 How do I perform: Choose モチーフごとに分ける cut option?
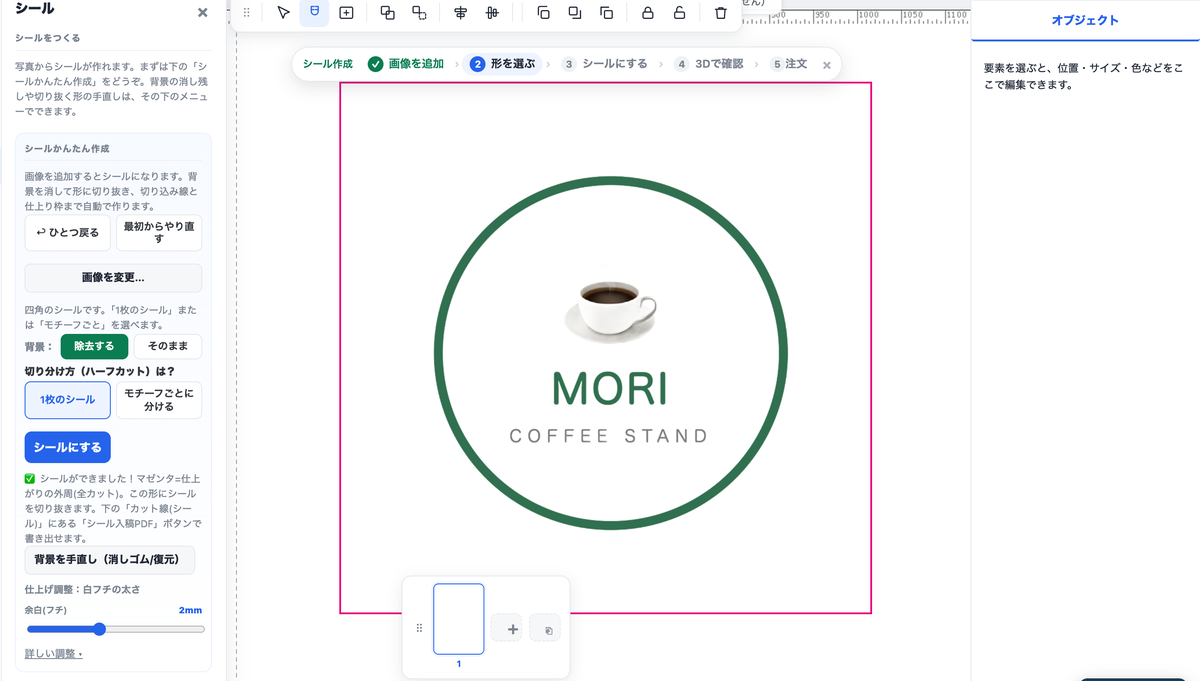point(159,400)
